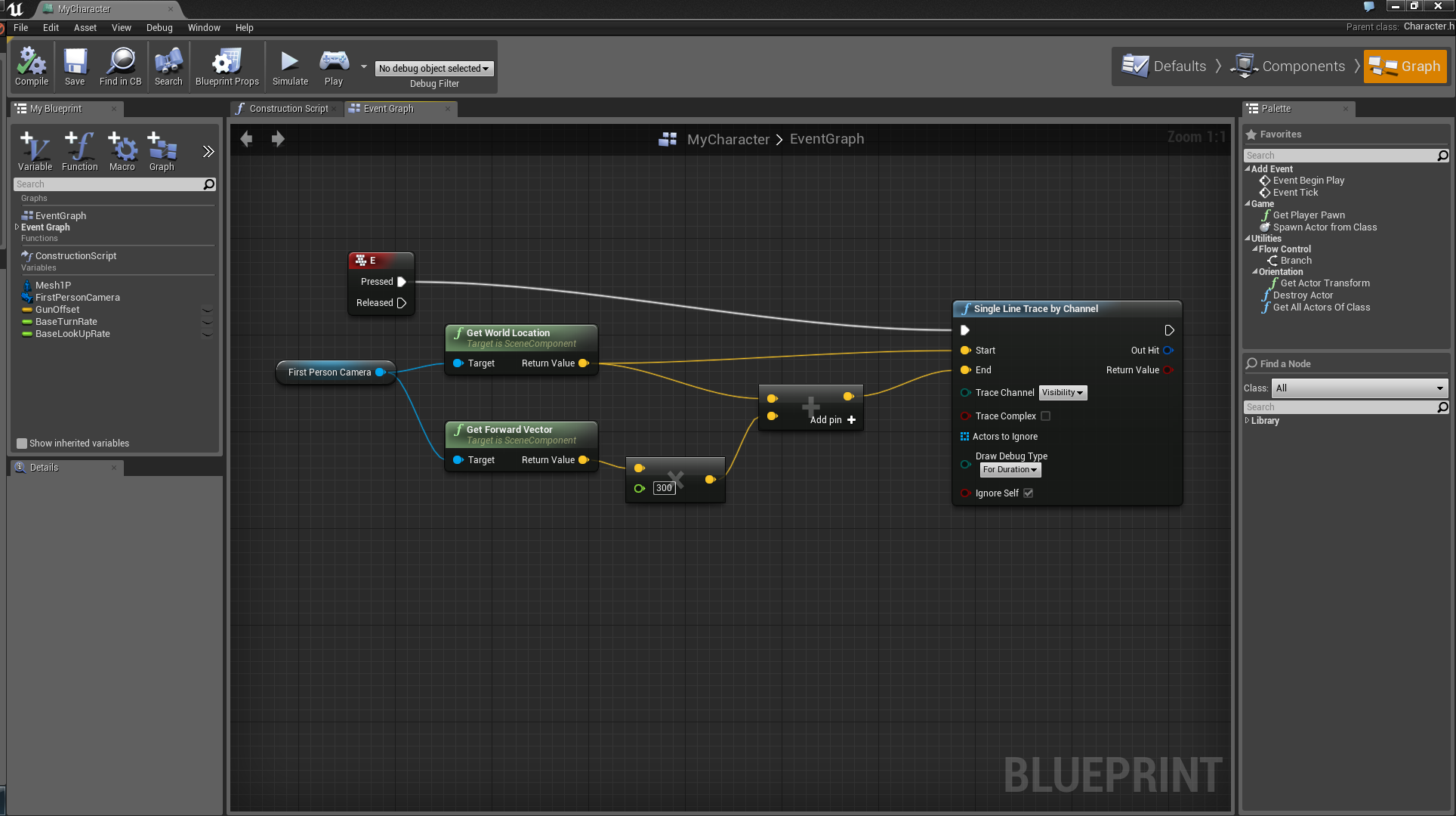
Task: Open the Search toolbar tool
Action: 168,66
